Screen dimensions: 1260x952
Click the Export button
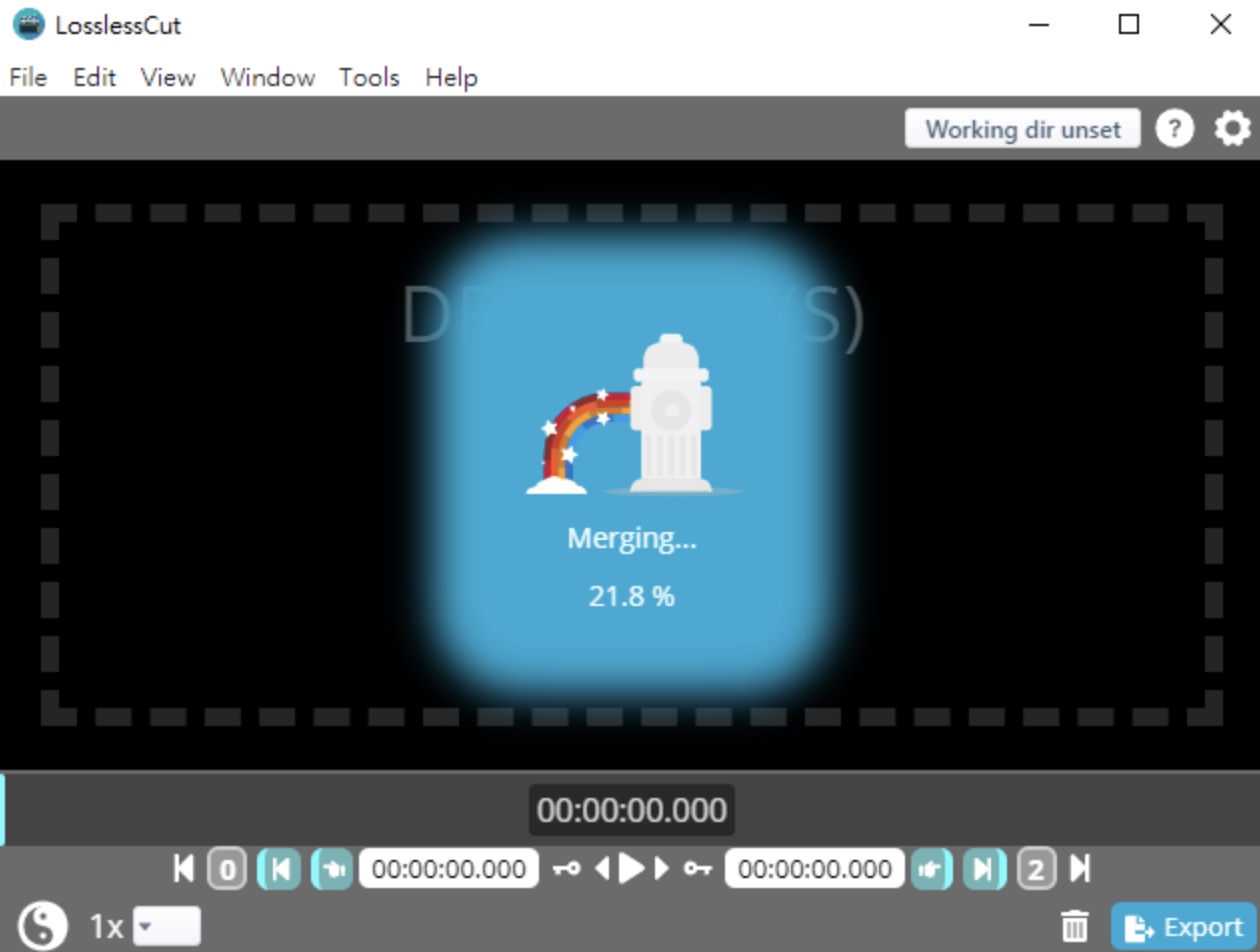[1184, 927]
